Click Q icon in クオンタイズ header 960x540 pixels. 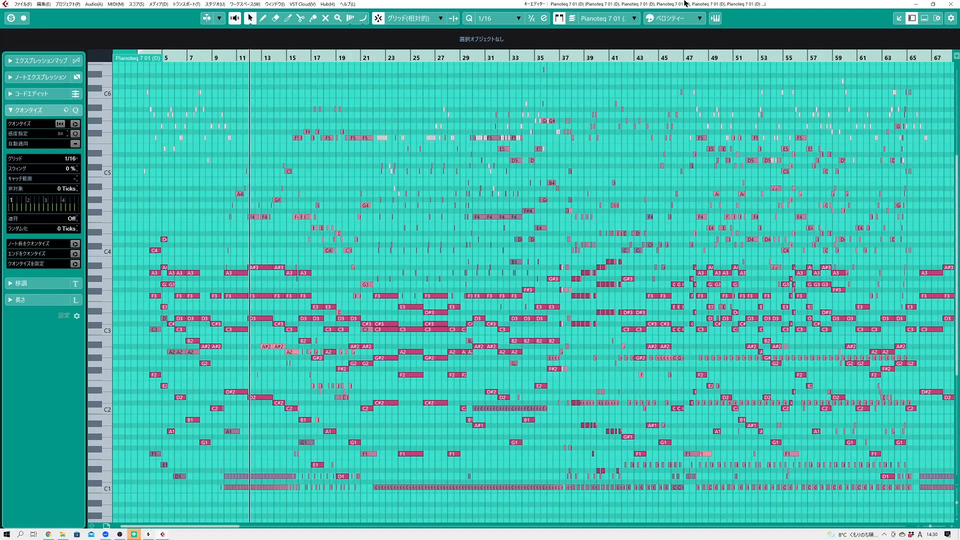tap(76, 110)
